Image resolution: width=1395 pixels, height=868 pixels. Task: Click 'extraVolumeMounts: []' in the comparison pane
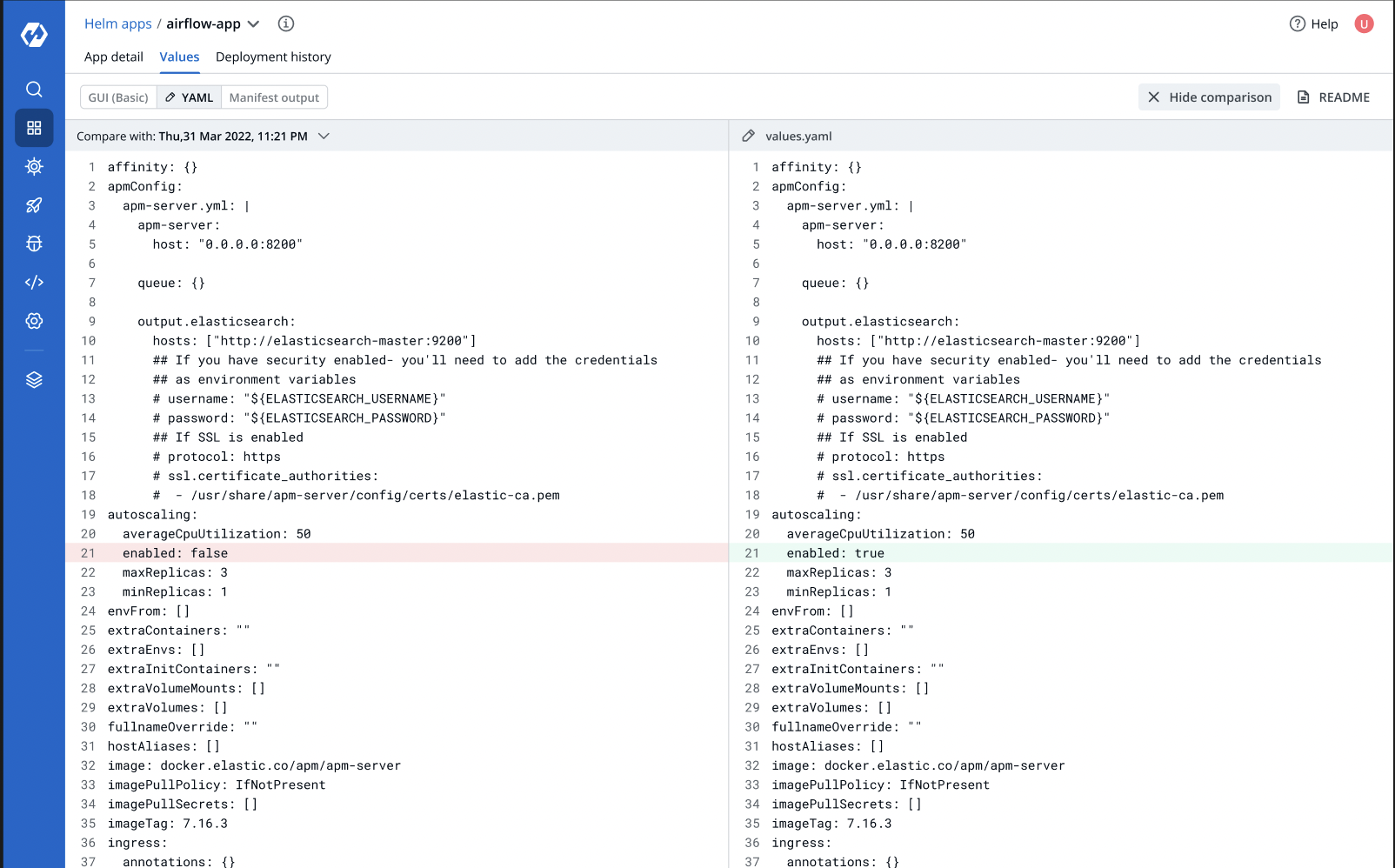click(x=186, y=688)
